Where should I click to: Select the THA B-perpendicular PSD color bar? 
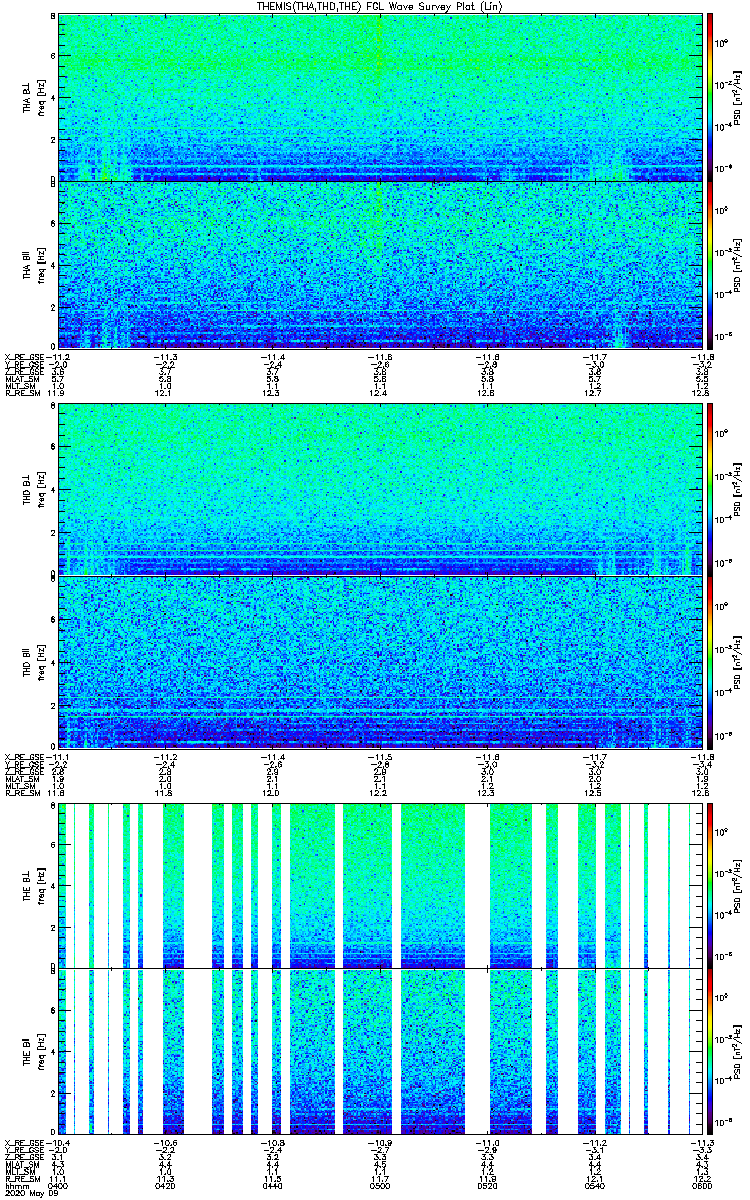click(x=710, y=96)
